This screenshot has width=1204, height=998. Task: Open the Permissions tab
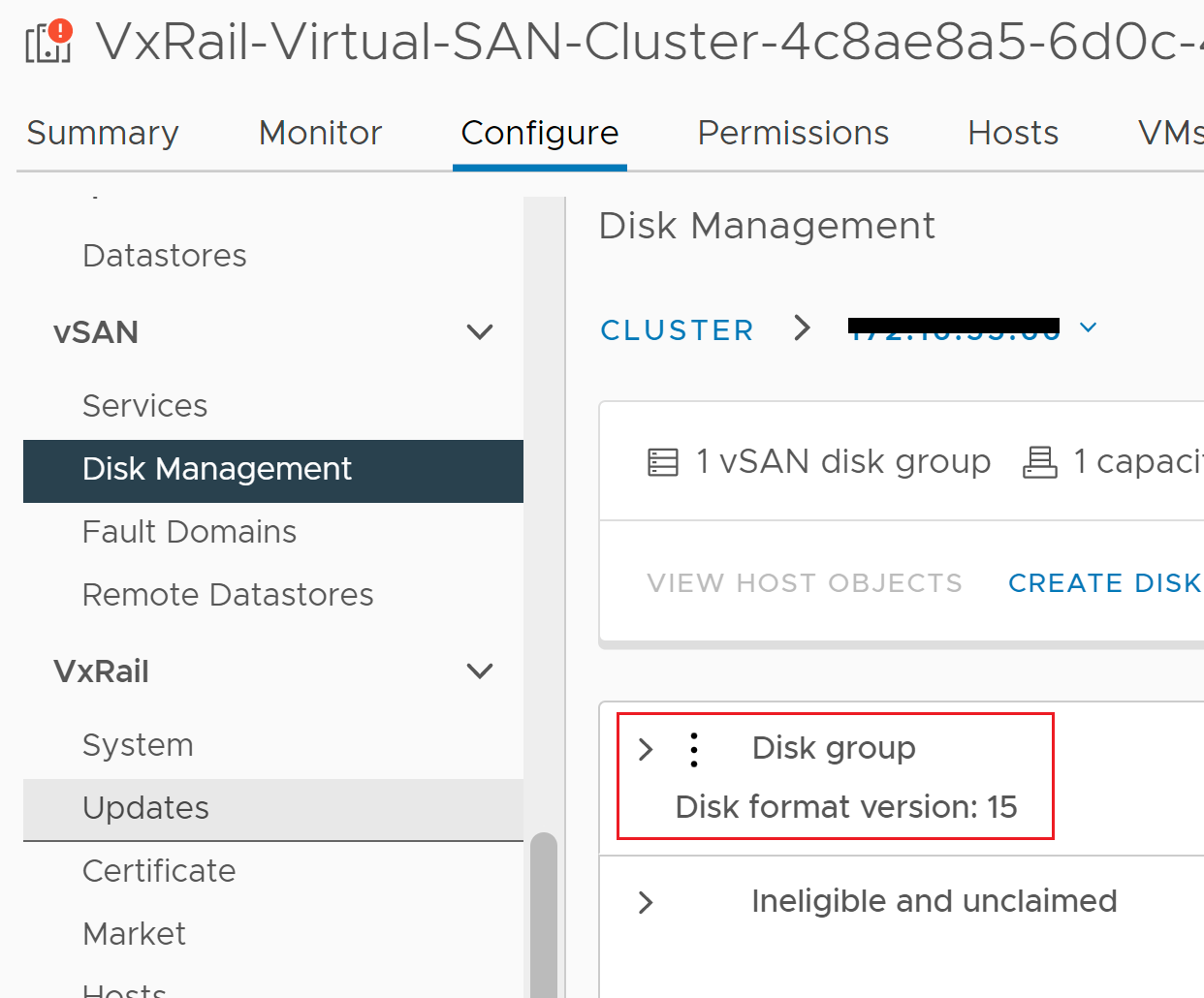click(x=792, y=133)
